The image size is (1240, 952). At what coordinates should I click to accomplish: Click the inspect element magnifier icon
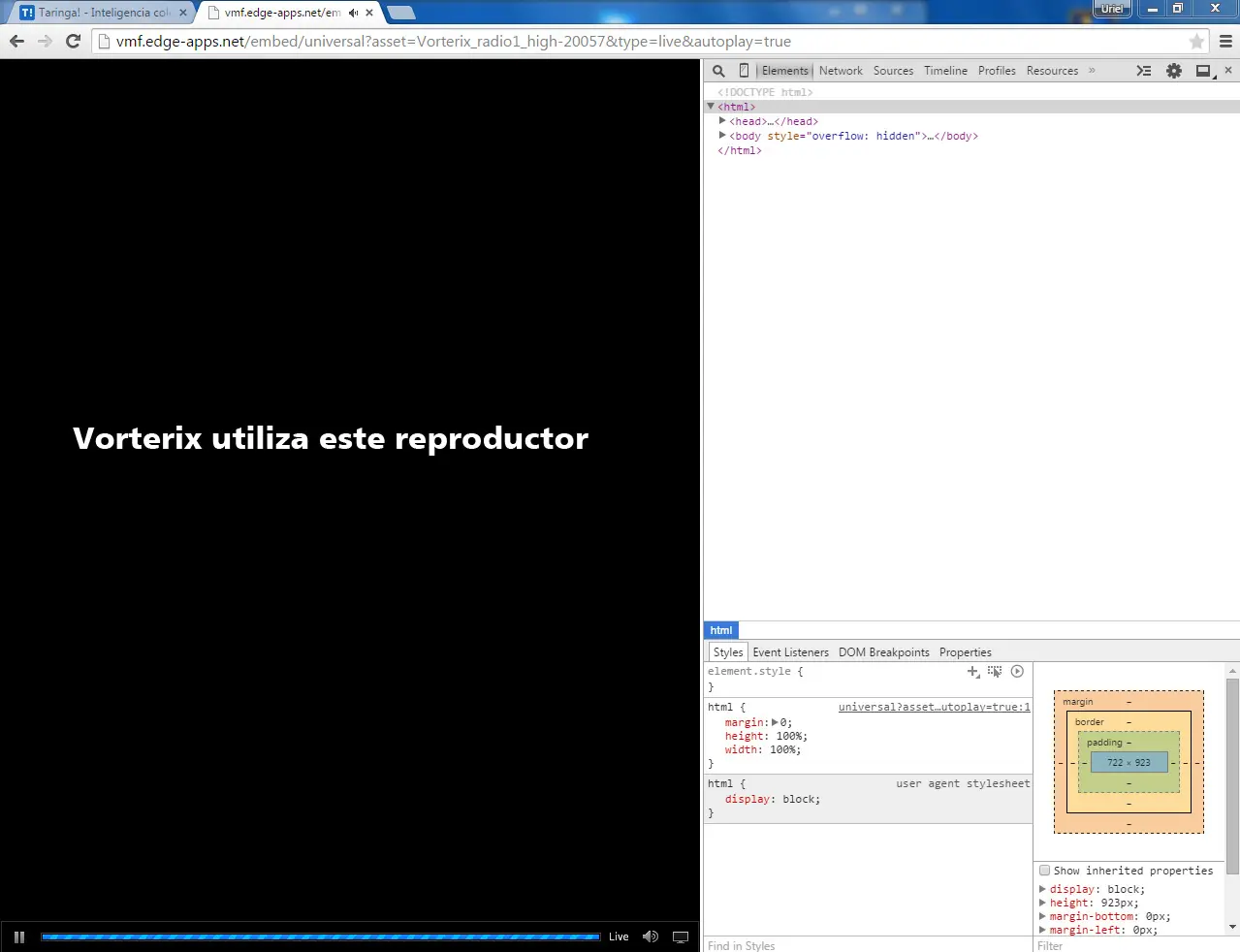coord(718,71)
